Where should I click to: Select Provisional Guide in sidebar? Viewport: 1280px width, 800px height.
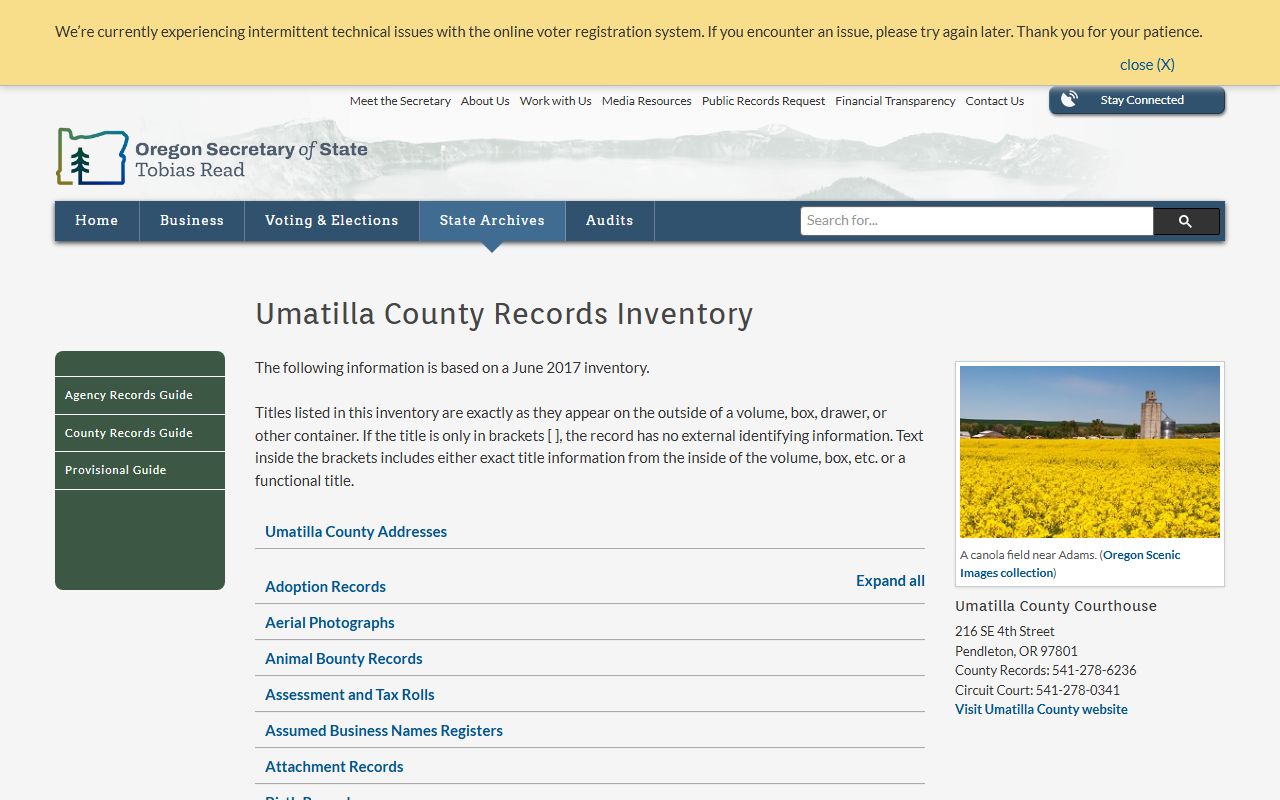(x=140, y=470)
